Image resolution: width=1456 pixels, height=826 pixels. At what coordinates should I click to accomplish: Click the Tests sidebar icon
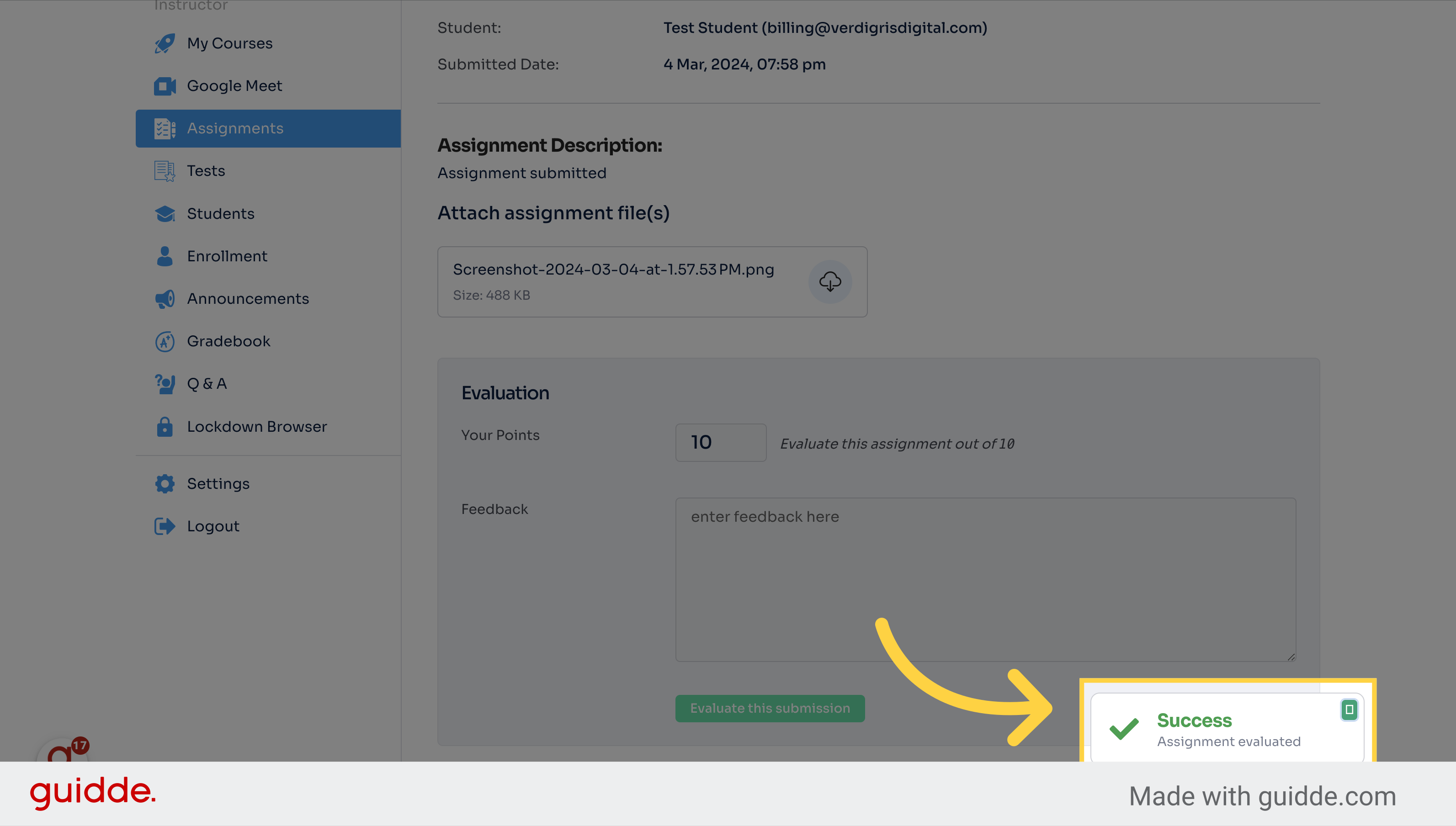tap(165, 171)
